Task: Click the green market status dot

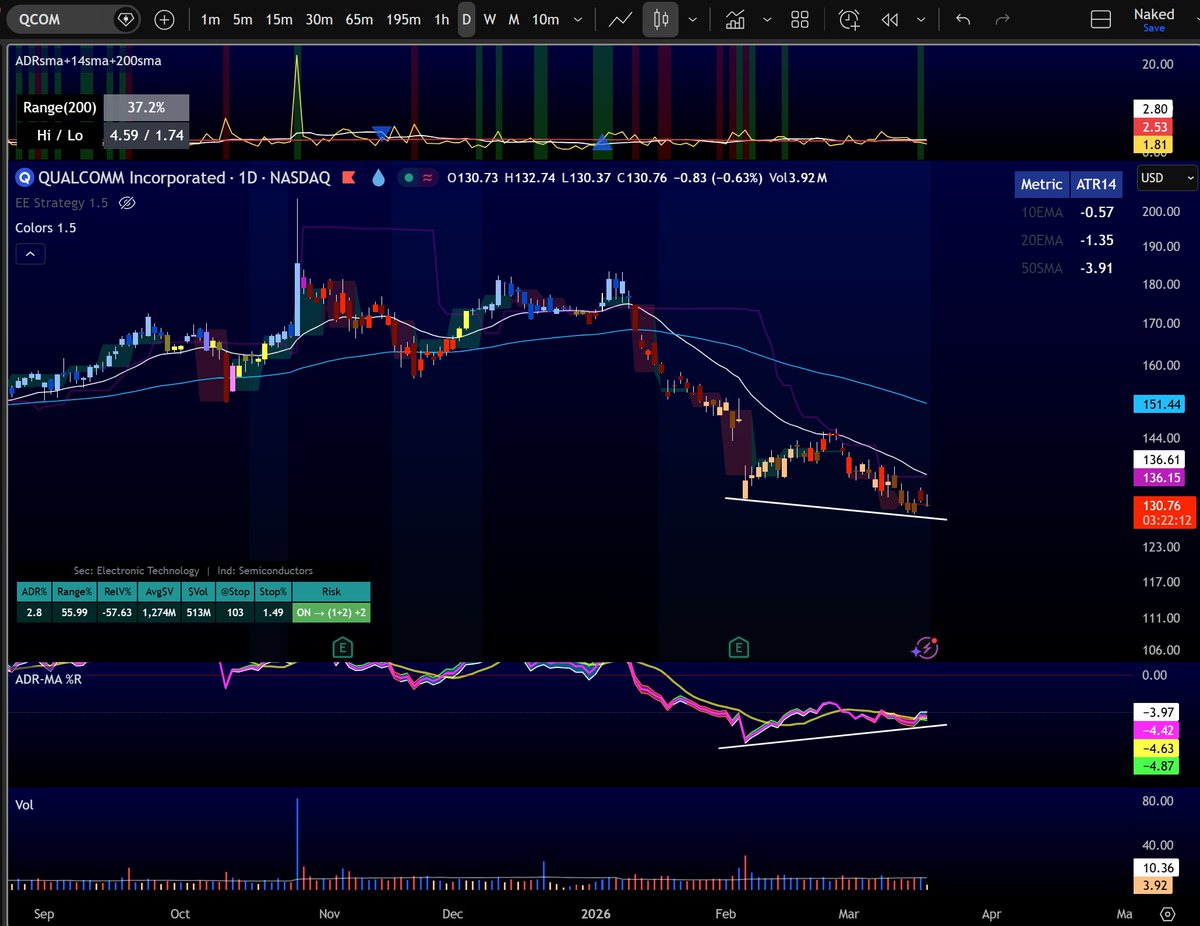Action: click(407, 178)
